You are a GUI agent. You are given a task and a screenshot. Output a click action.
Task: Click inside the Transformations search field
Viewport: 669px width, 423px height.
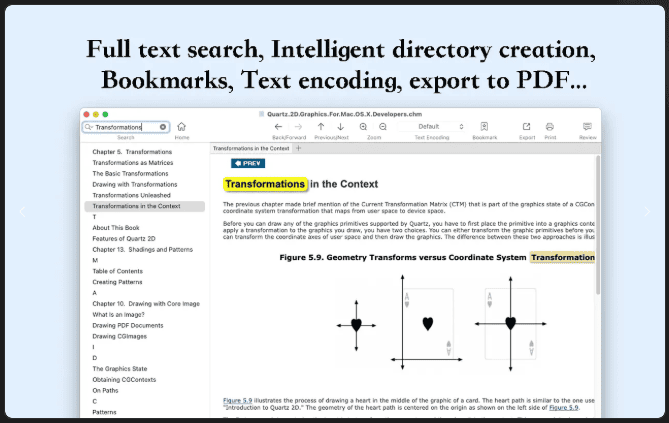click(x=126, y=127)
